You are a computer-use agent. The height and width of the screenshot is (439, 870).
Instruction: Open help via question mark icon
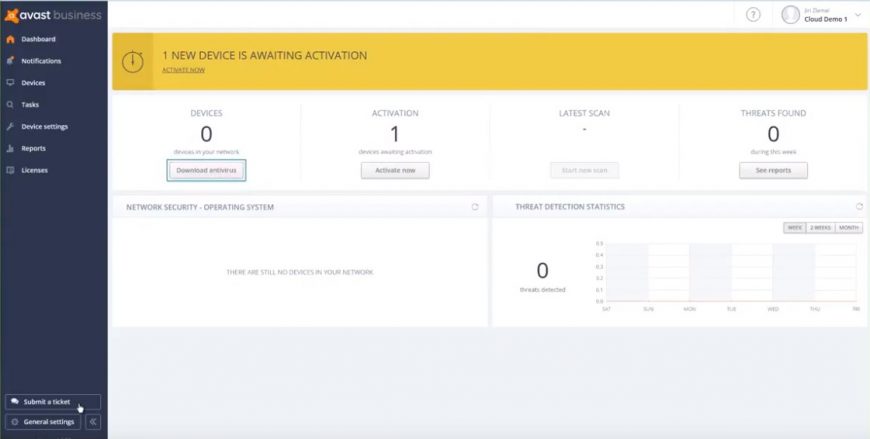[753, 15]
